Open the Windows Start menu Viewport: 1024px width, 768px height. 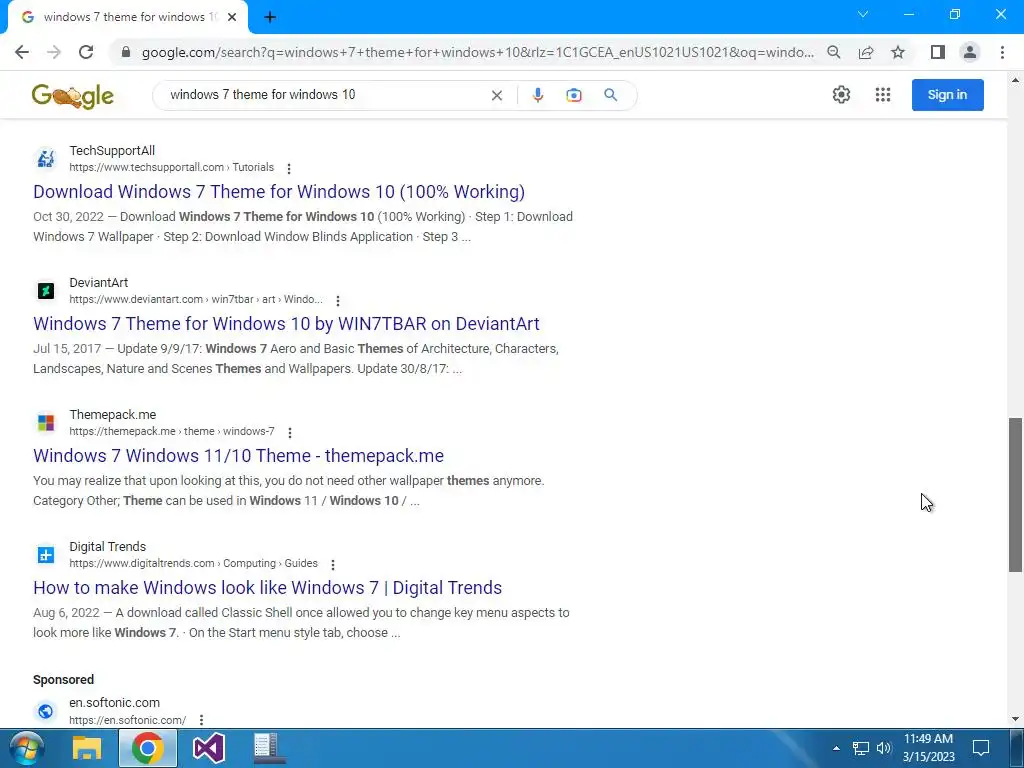point(25,748)
